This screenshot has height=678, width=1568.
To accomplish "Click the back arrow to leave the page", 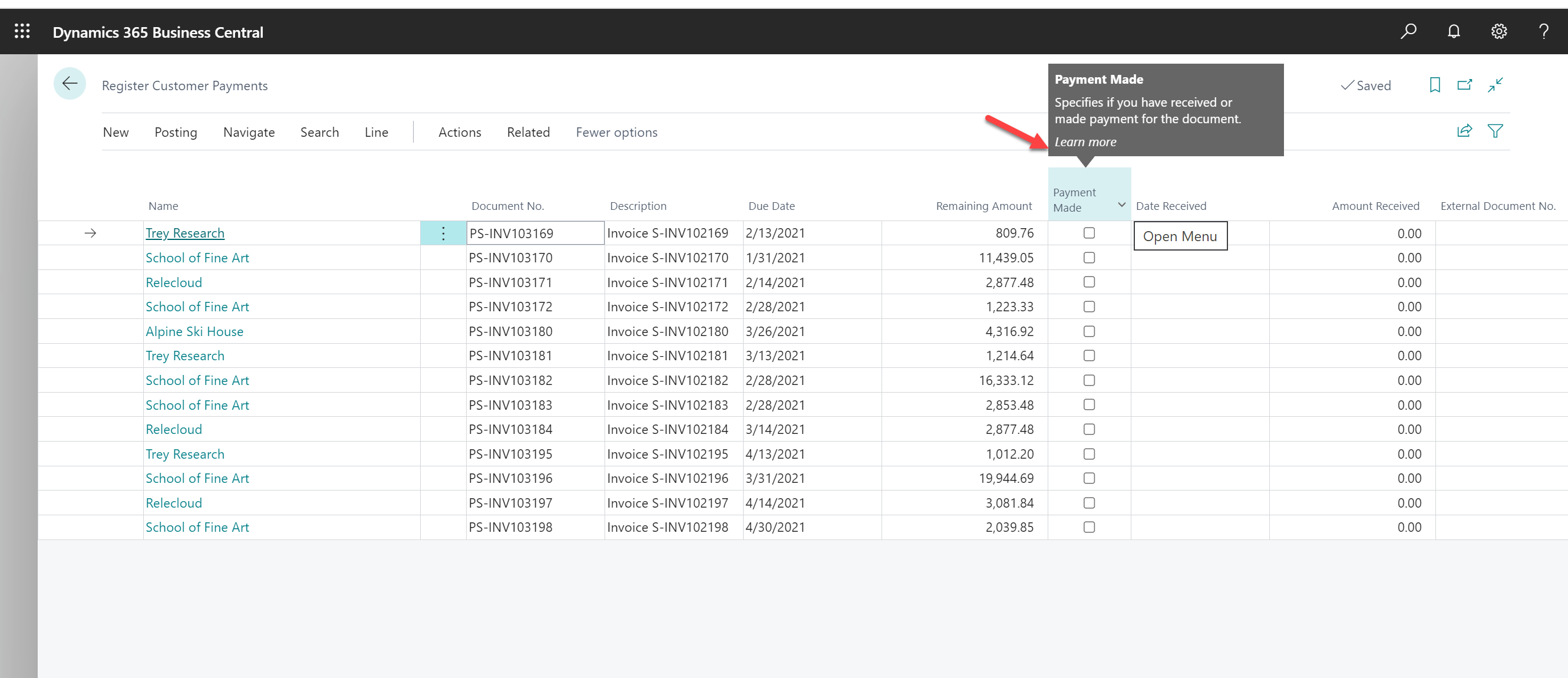I will click(70, 84).
